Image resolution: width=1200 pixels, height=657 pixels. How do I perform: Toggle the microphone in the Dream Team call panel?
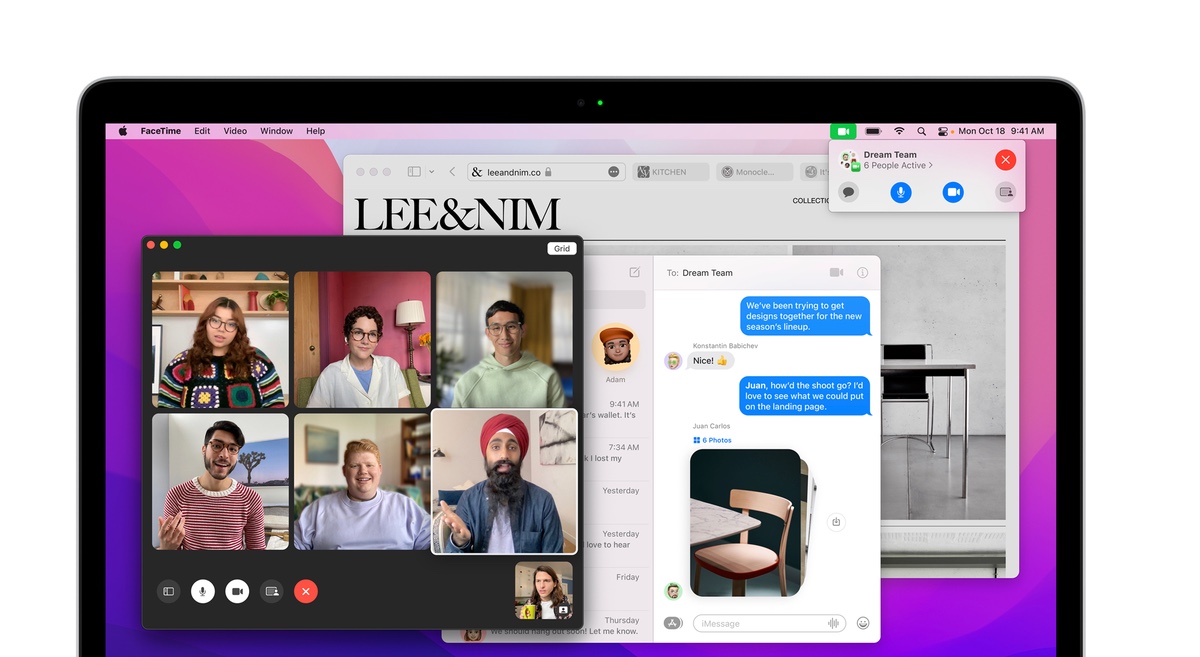[x=901, y=192]
